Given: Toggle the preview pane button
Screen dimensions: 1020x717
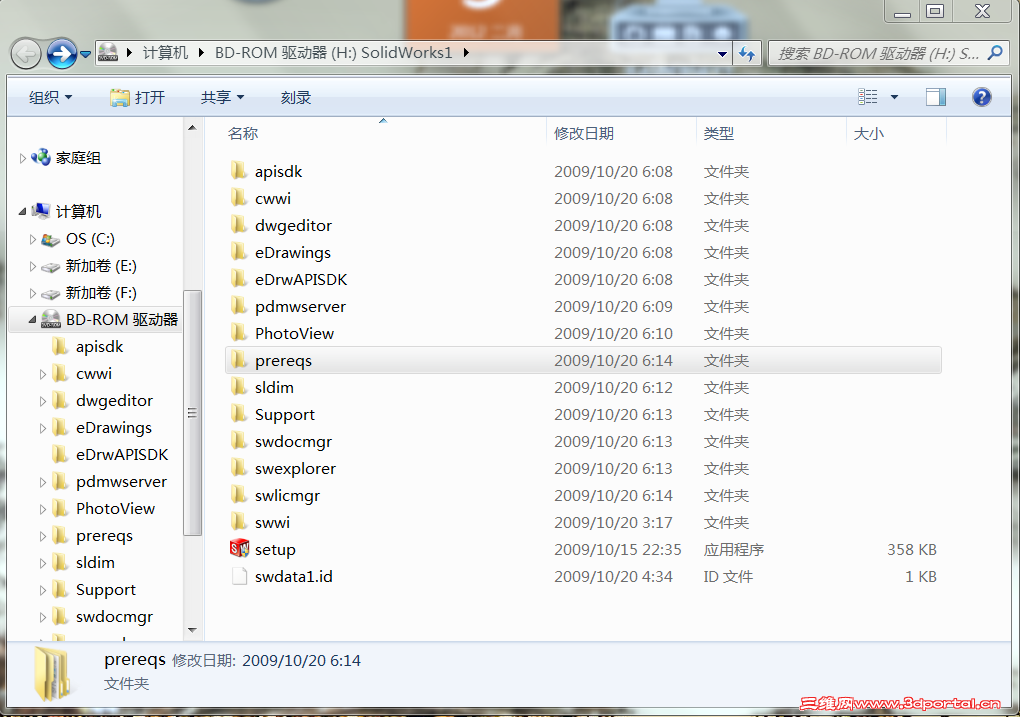Looking at the screenshot, I should (x=935, y=97).
